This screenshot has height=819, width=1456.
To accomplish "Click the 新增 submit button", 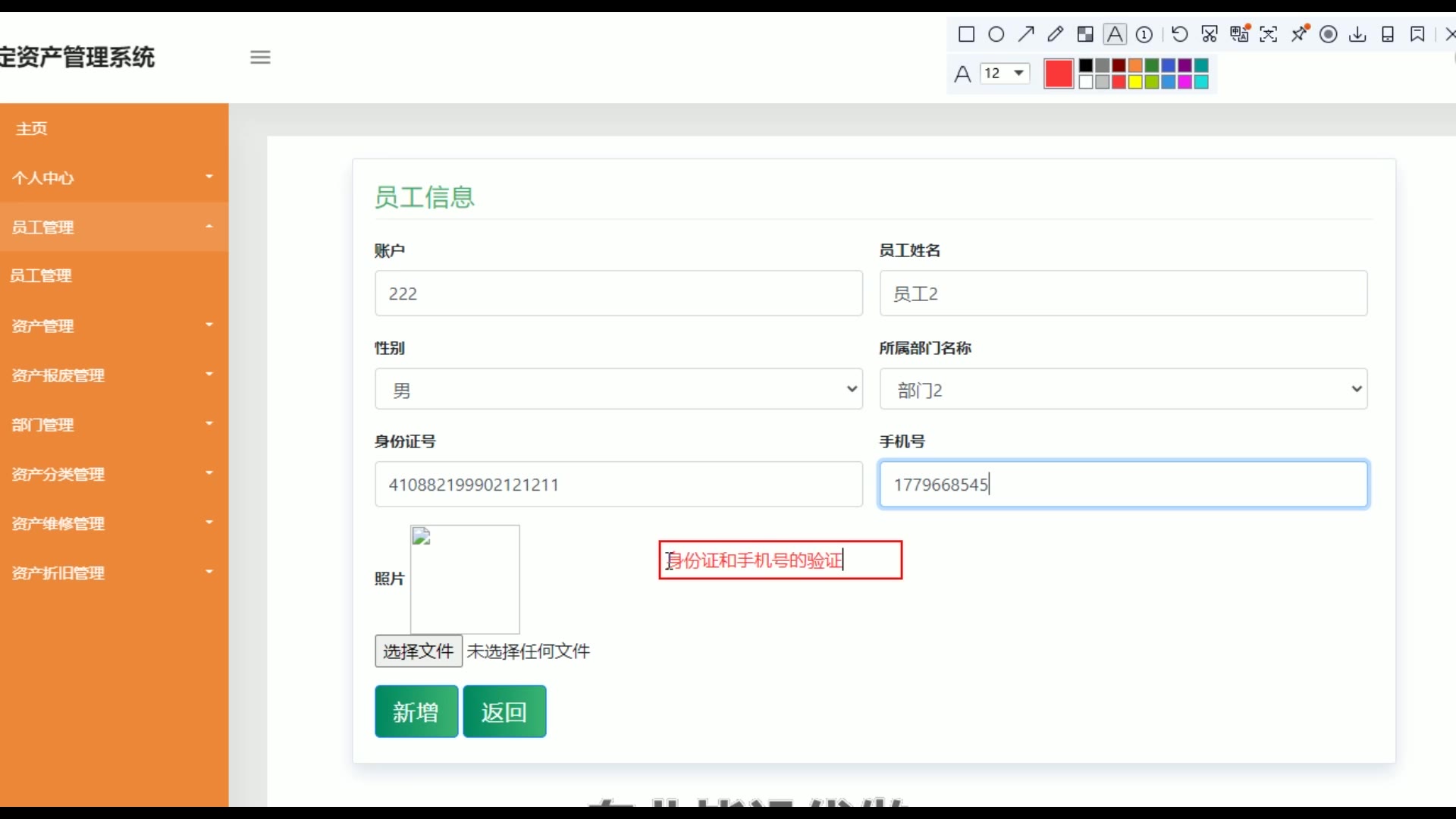I will tap(416, 711).
